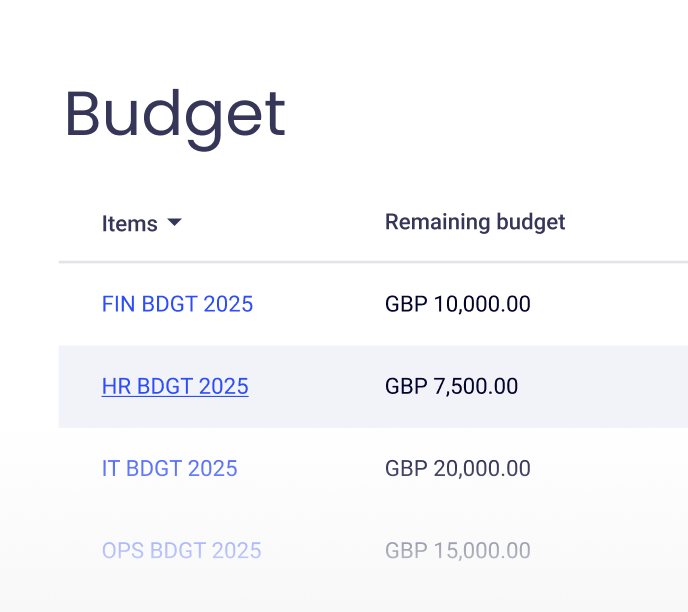The width and height of the screenshot is (688, 612).
Task: Select the IT budget row's empty area
Action: (x=610, y=468)
